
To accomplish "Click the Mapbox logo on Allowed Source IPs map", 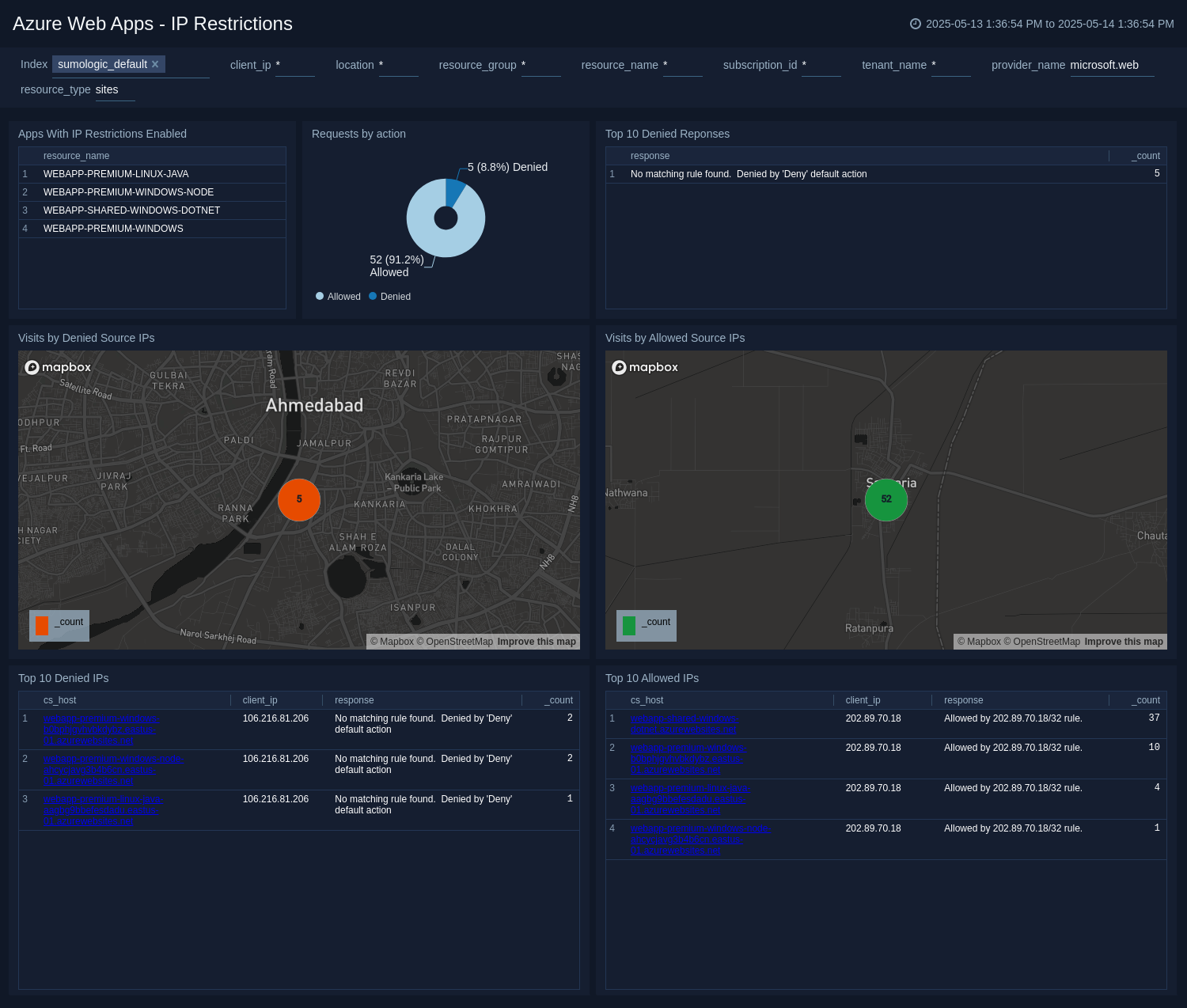I will pos(645,367).
